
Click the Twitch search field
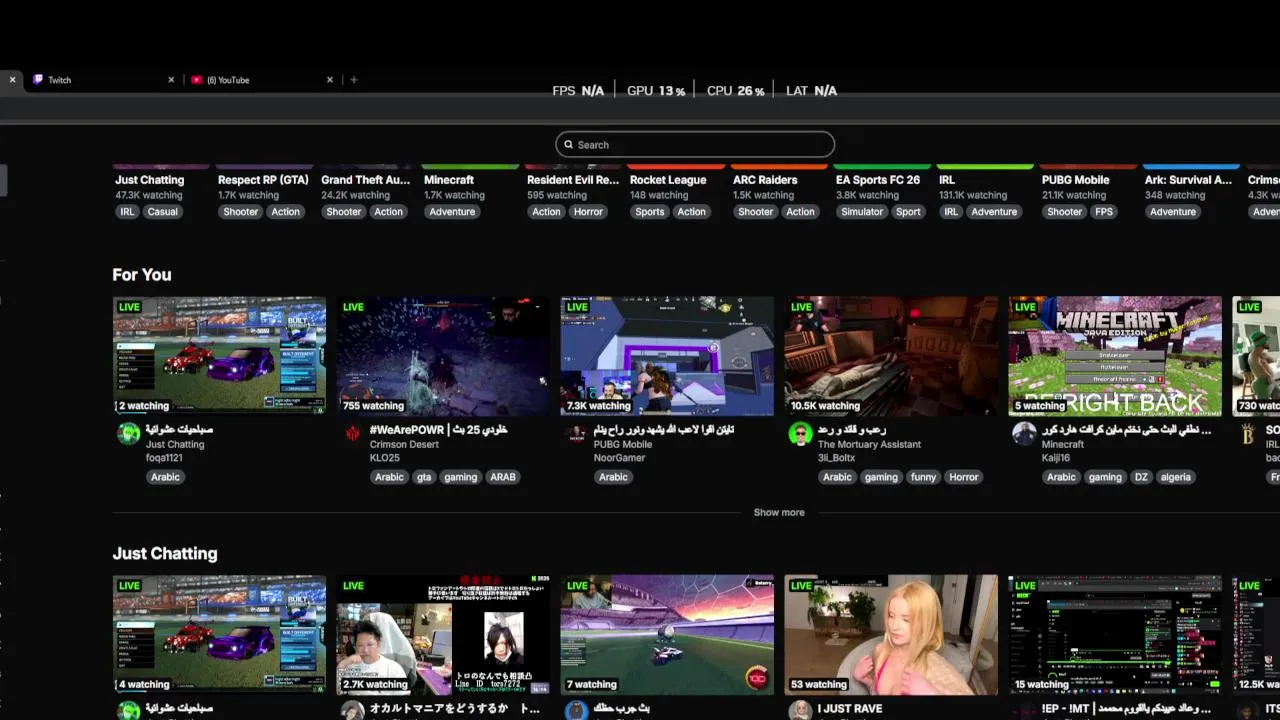point(695,145)
